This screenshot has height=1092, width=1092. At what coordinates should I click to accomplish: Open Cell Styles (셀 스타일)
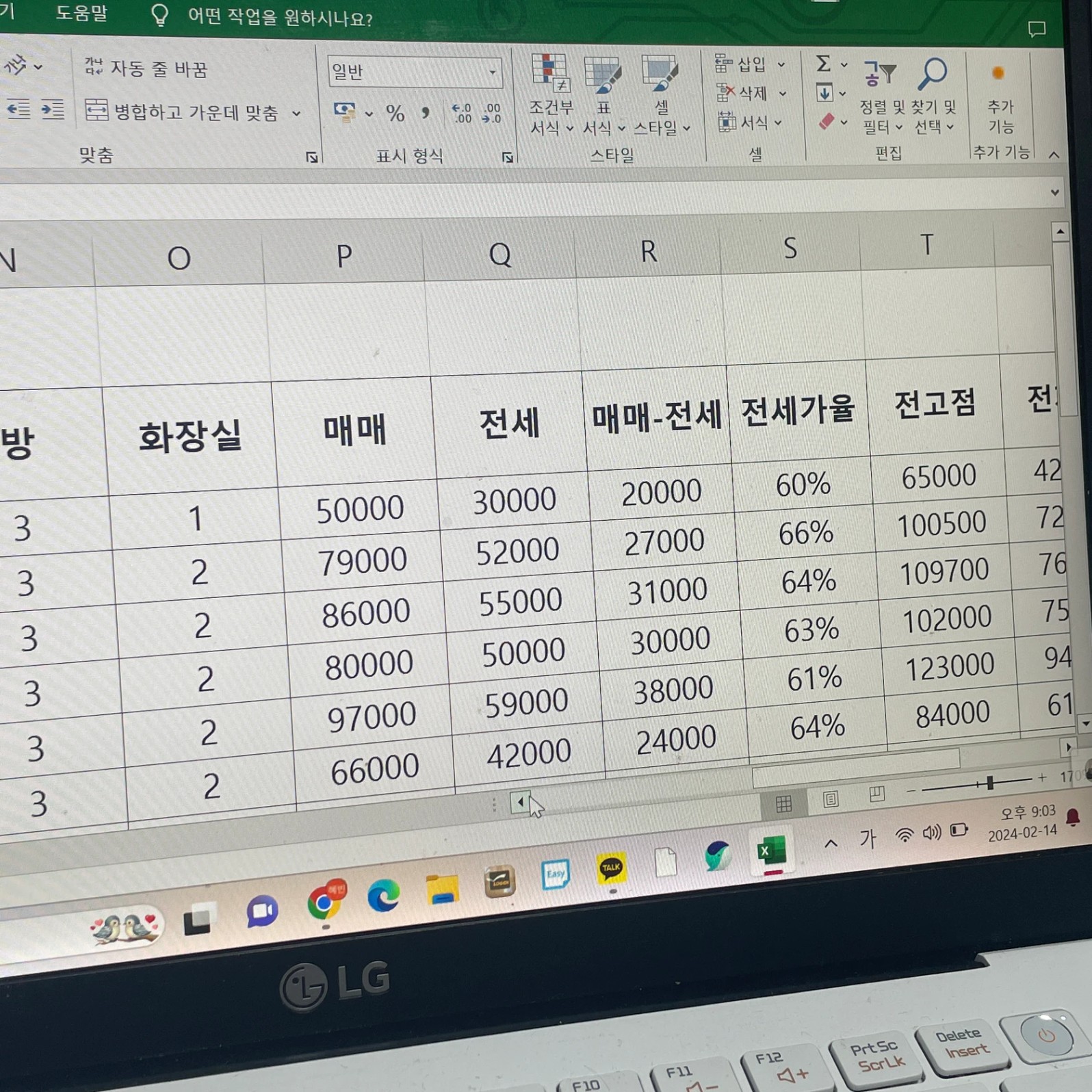click(661, 95)
